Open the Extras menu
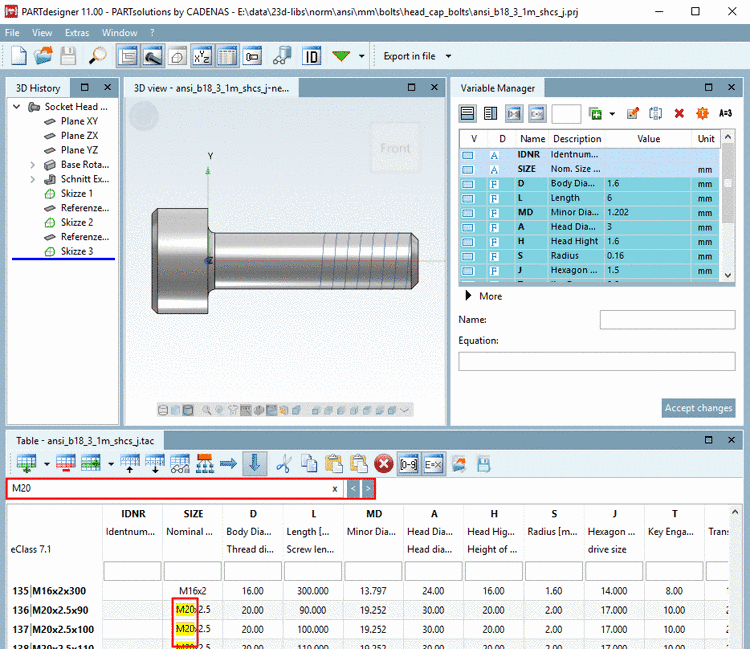This screenshot has height=649, width=750. click(77, 33)
